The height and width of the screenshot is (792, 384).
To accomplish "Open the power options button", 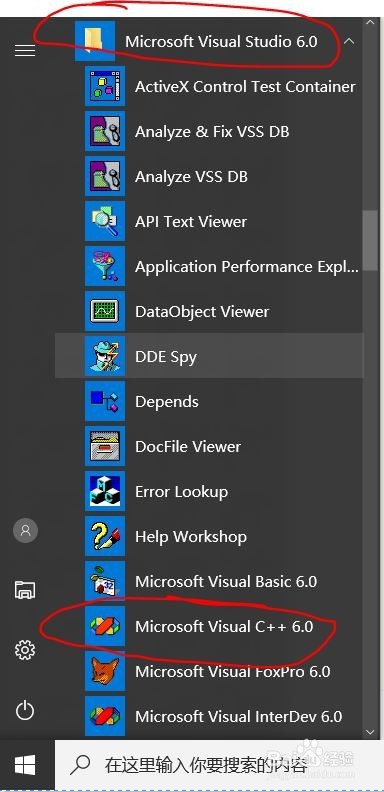I will pyautogui.click(x=25, y=711).
